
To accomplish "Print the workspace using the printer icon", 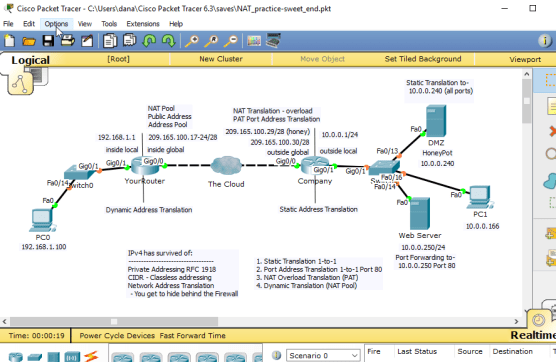I will point(67,41).
